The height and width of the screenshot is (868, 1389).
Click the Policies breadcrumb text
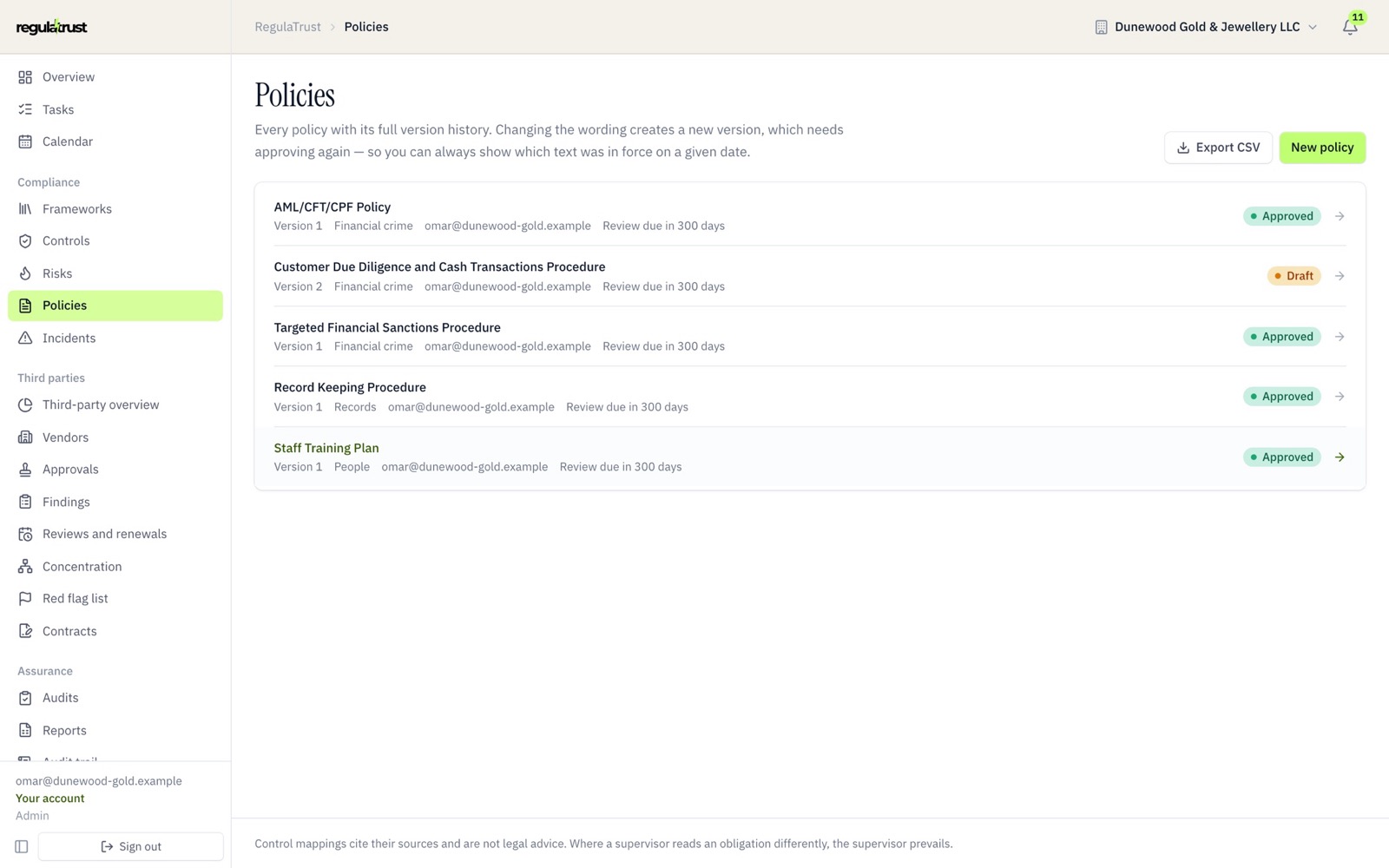click(x=366, y=27)
